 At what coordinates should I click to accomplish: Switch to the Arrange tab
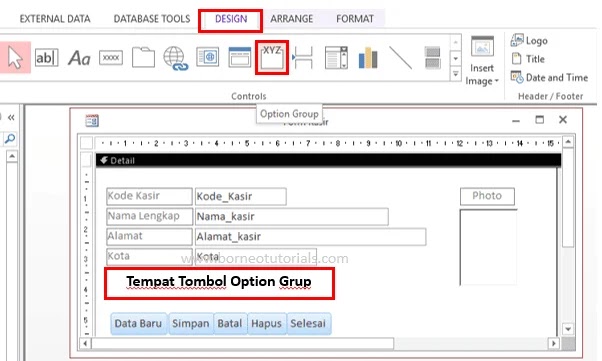(x=291, y=19)
